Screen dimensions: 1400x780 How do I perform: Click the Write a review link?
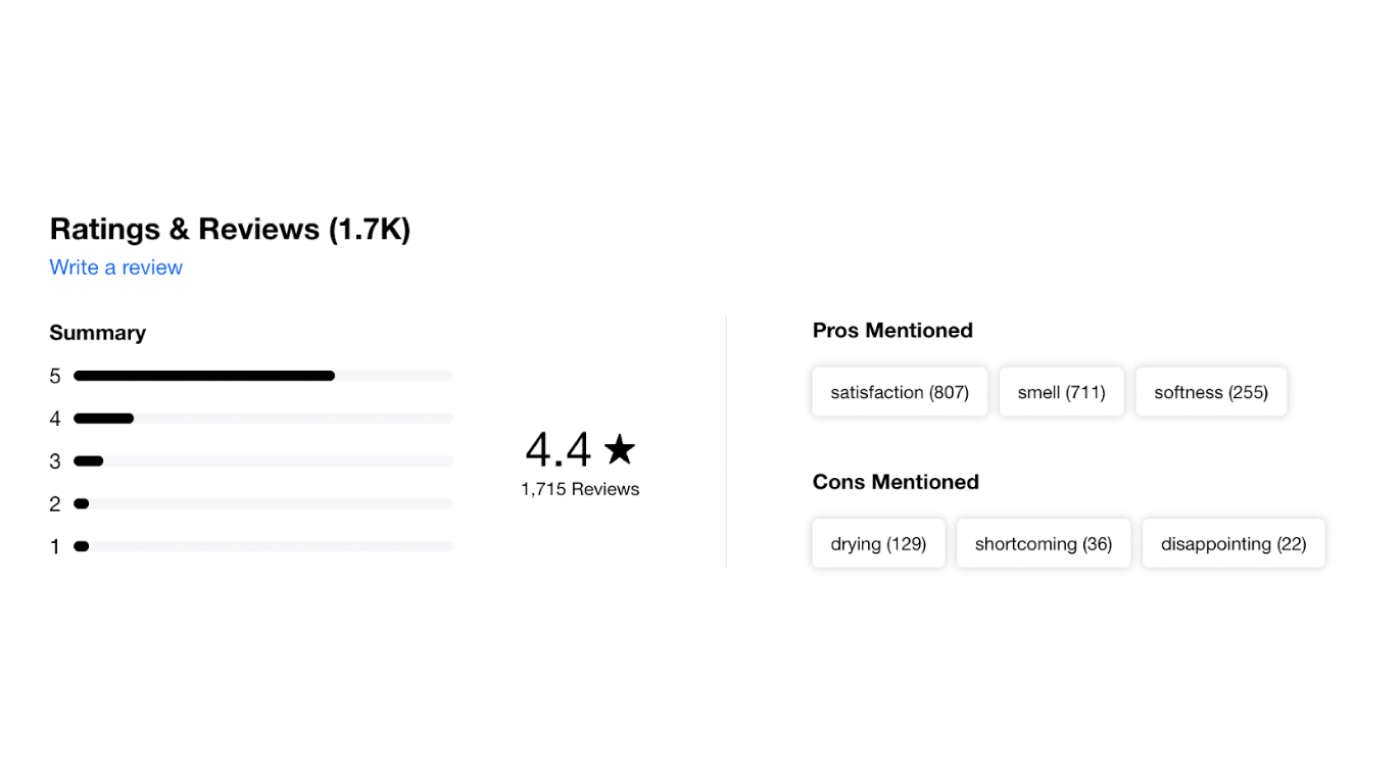click(x=116, y=267)
